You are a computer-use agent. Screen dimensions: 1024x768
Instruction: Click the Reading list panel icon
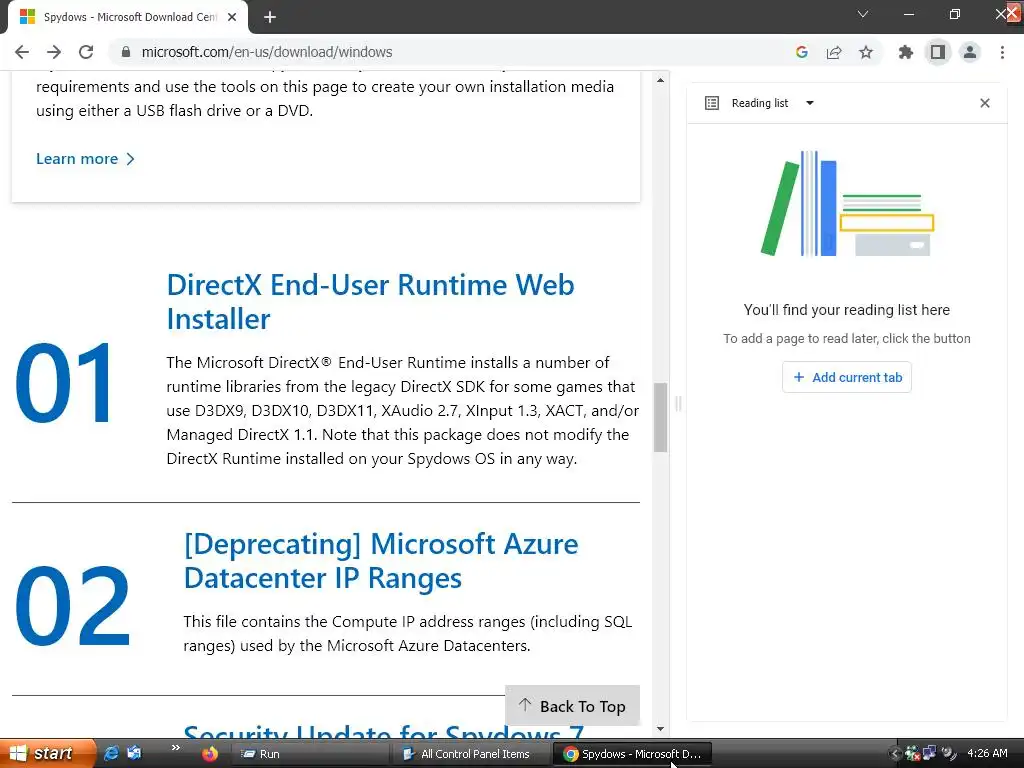(712, 103)
